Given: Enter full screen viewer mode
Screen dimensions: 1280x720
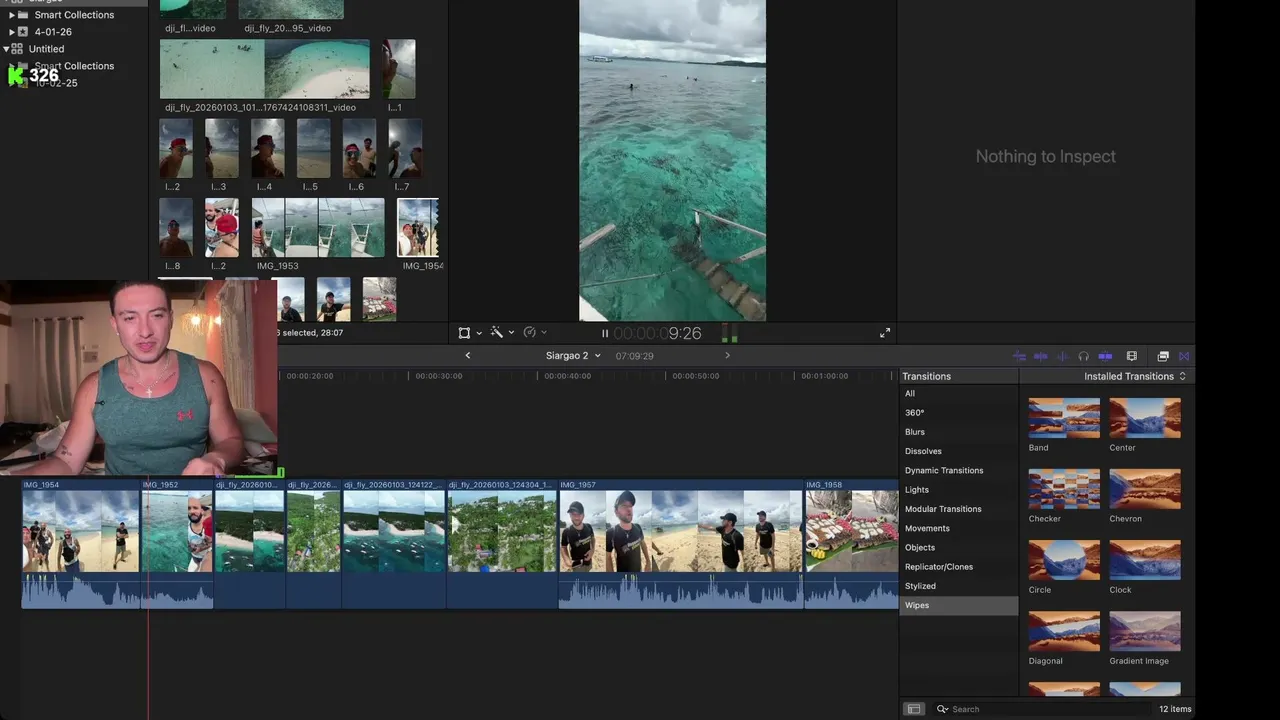Looking at the screenshot, I should tap(885, 333).
